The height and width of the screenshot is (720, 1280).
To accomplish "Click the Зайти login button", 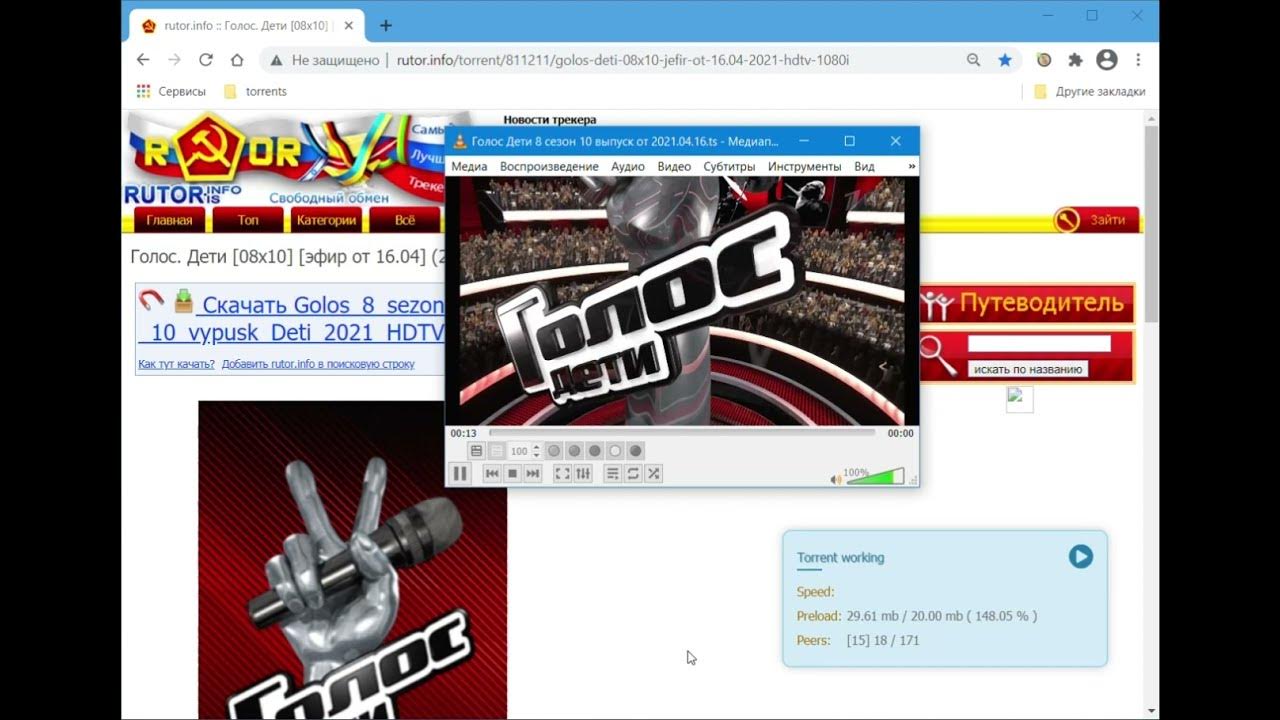I will (1097, 220).
